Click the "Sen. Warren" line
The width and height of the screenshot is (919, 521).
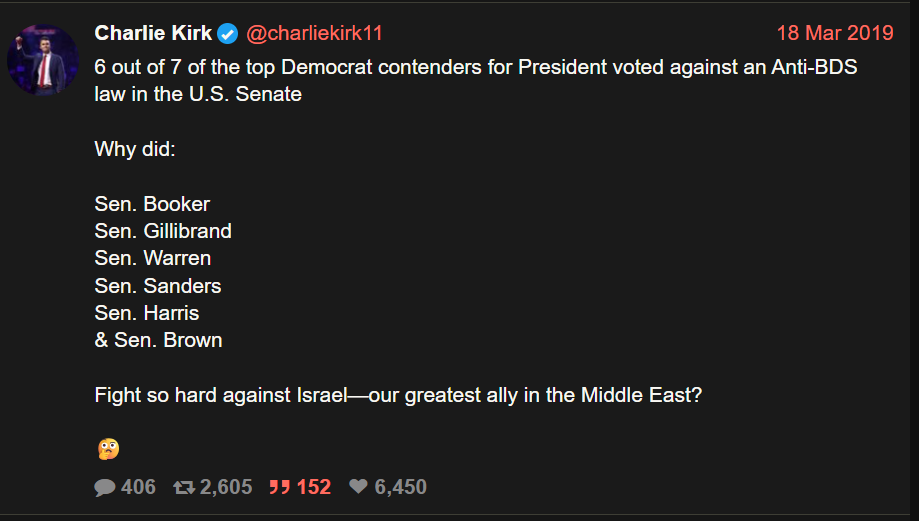point(153,258)
